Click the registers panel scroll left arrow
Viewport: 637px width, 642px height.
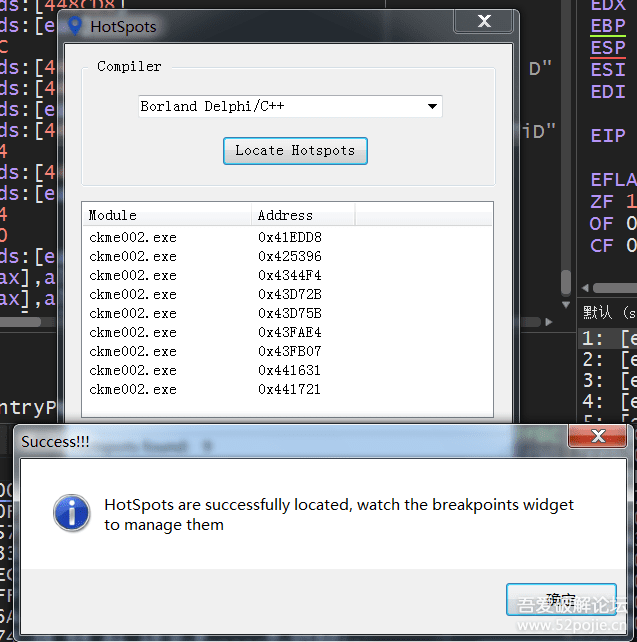tap(585, 288)
